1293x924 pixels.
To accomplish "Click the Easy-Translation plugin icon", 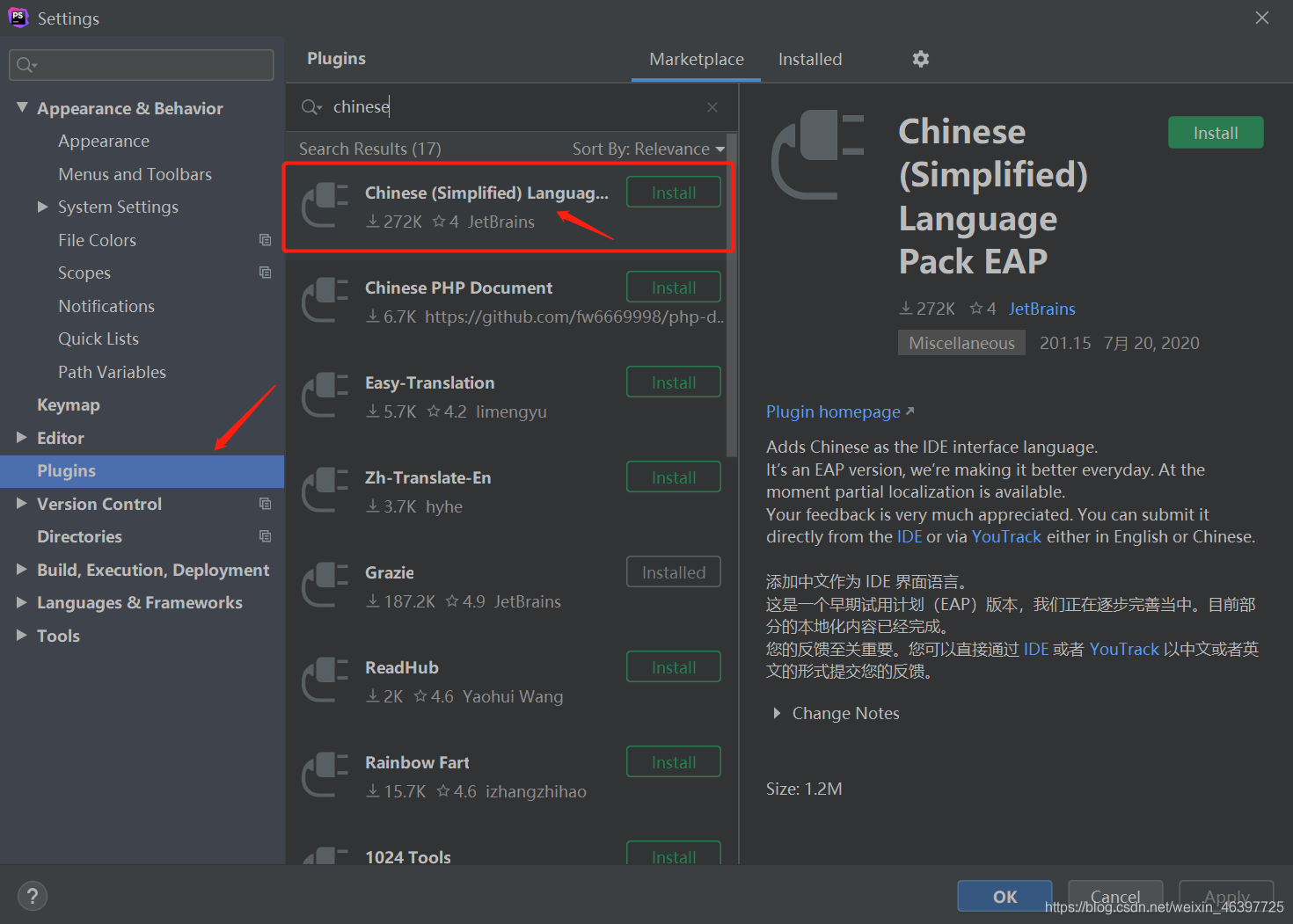I will pos(325,395).
